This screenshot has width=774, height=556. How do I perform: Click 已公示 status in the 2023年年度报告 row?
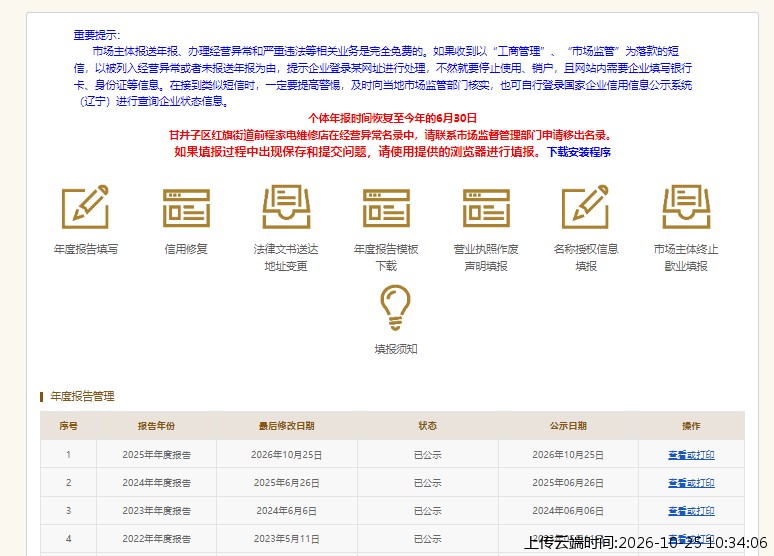pos(427,511)
